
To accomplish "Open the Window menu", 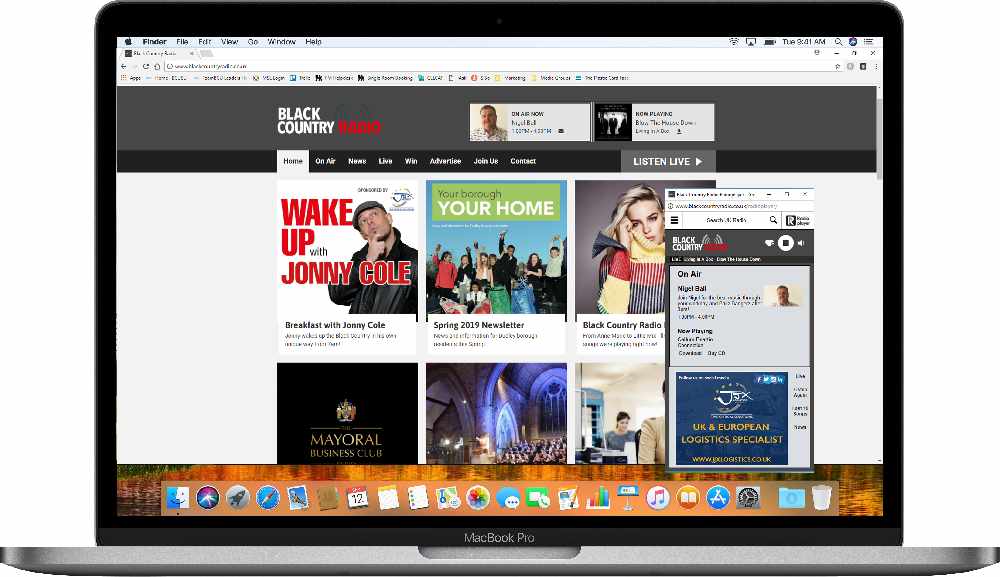I will (x=281, y=42).
